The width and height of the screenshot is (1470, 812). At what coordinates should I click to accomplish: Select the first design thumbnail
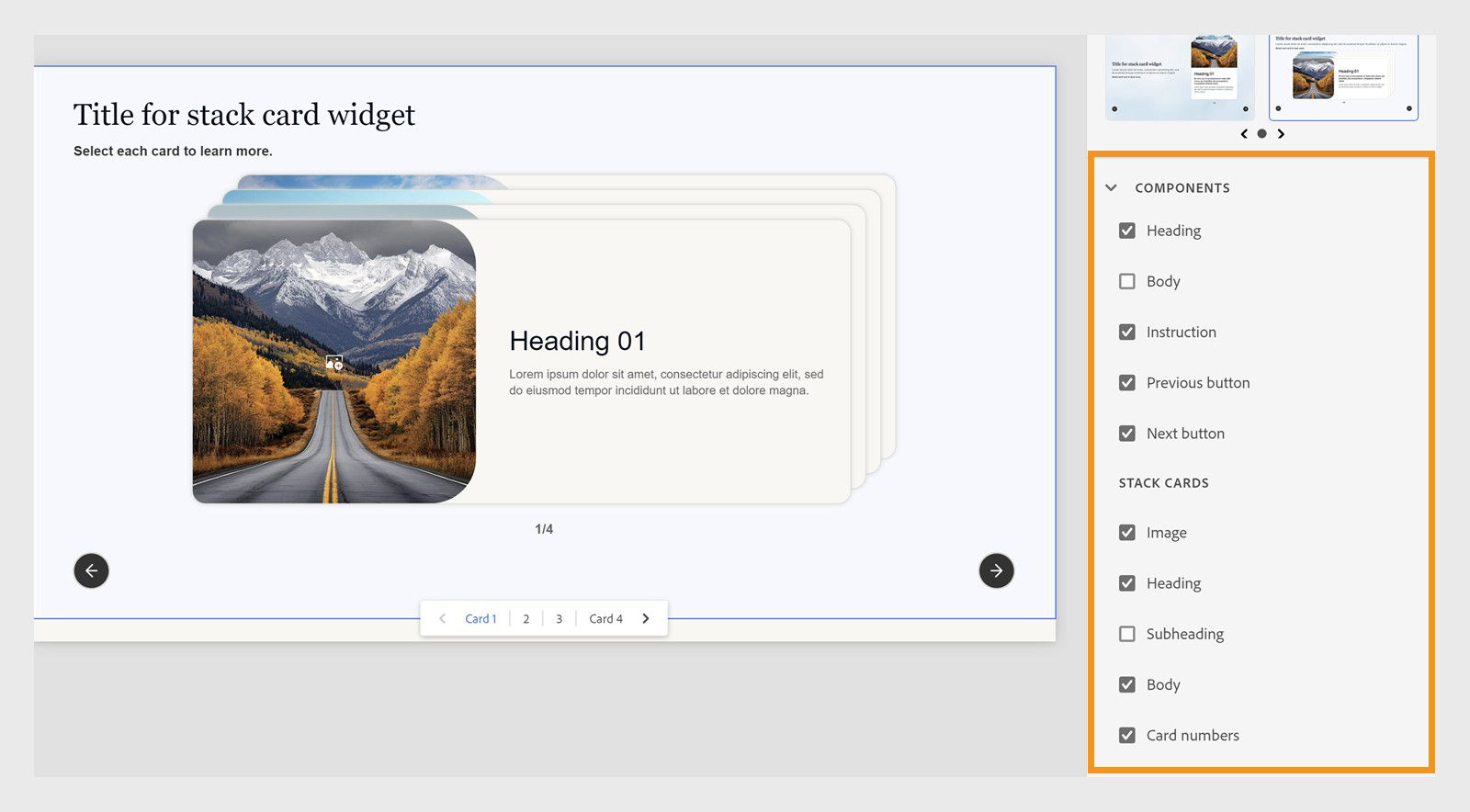click(x=1180, y=77)
